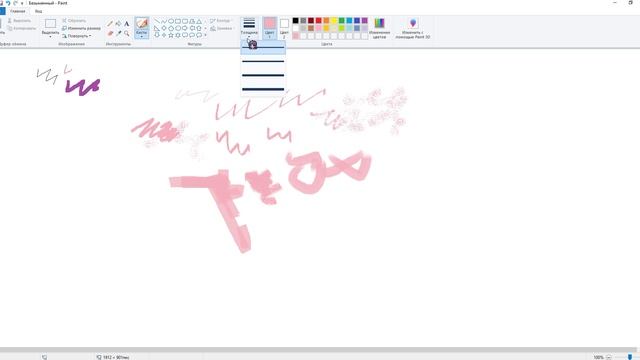The image size is (640, 360).
Task: Activate the Цвет 1 foreground color
Action: coord(269,28)
